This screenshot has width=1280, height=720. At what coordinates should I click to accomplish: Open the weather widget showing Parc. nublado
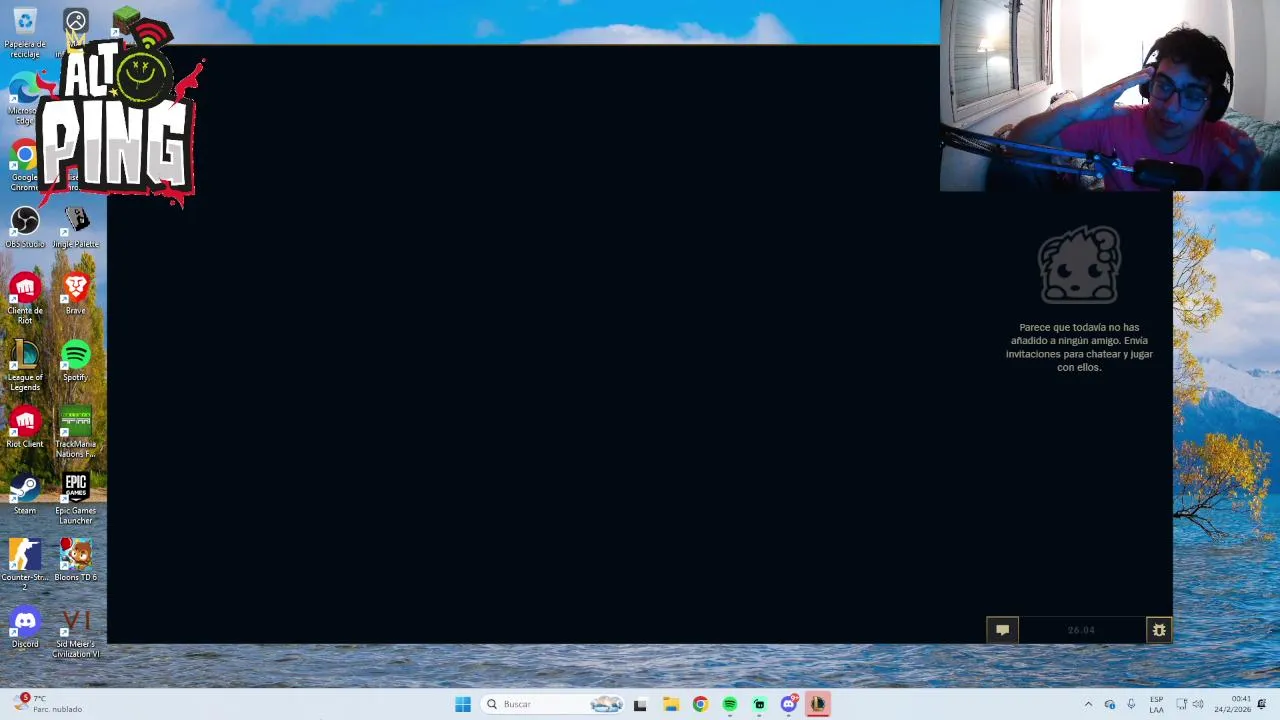46,704
